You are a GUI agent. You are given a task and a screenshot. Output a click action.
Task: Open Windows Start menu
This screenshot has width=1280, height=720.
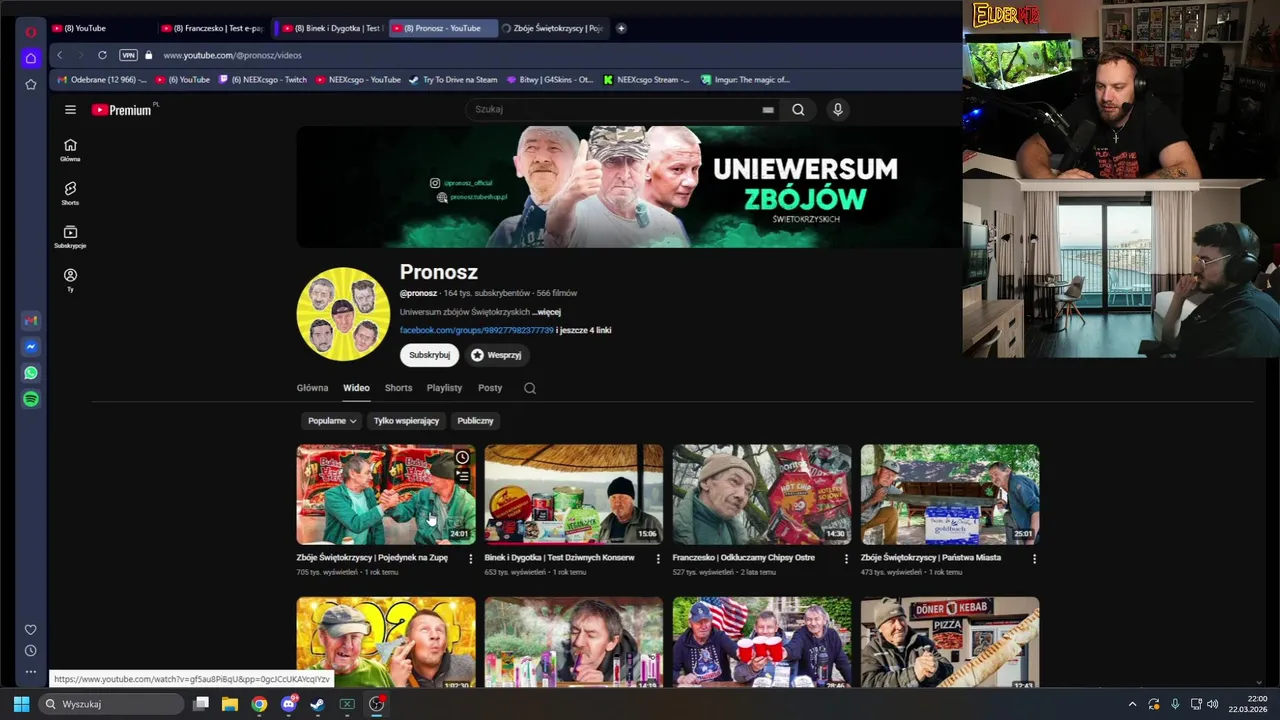click(x=21, y=704)
